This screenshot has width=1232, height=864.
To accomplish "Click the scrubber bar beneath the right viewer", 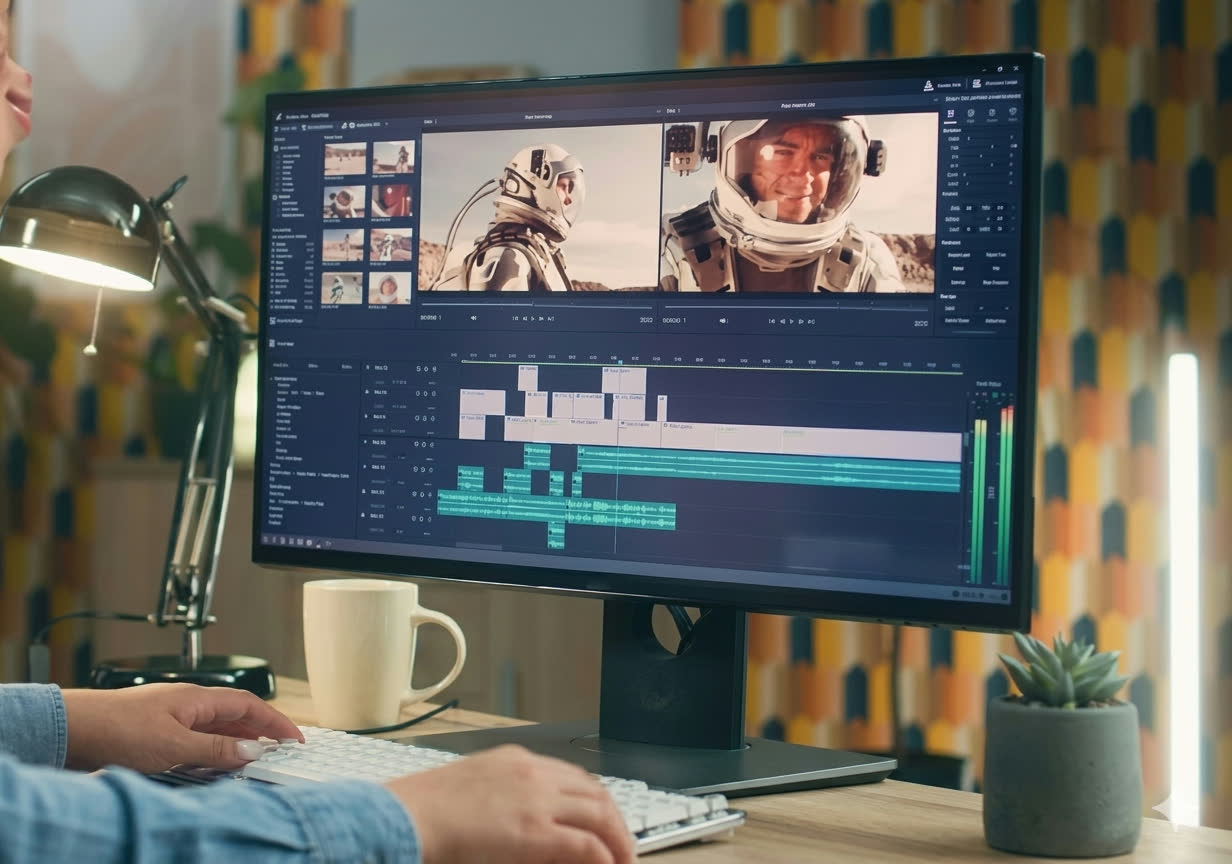I will point(796,307).
